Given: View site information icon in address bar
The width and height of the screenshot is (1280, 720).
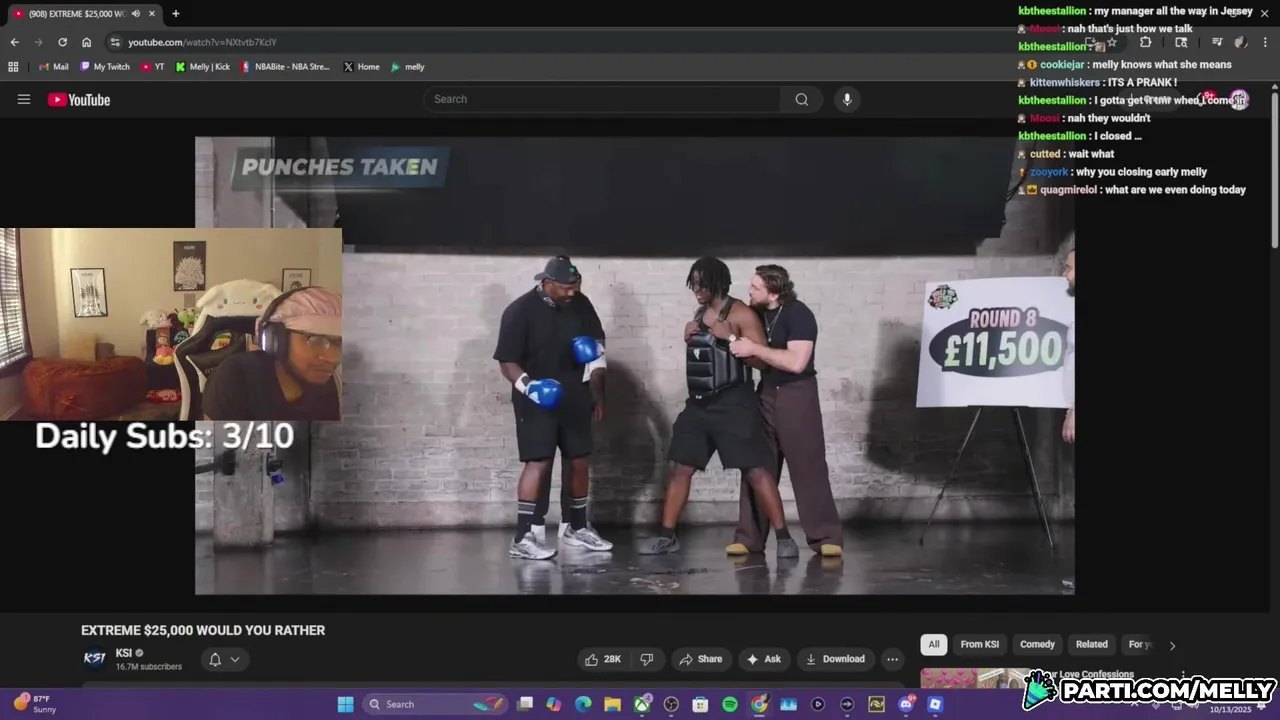Looking at the screenshot, I should pyautogui.click(x=115, y=42).
